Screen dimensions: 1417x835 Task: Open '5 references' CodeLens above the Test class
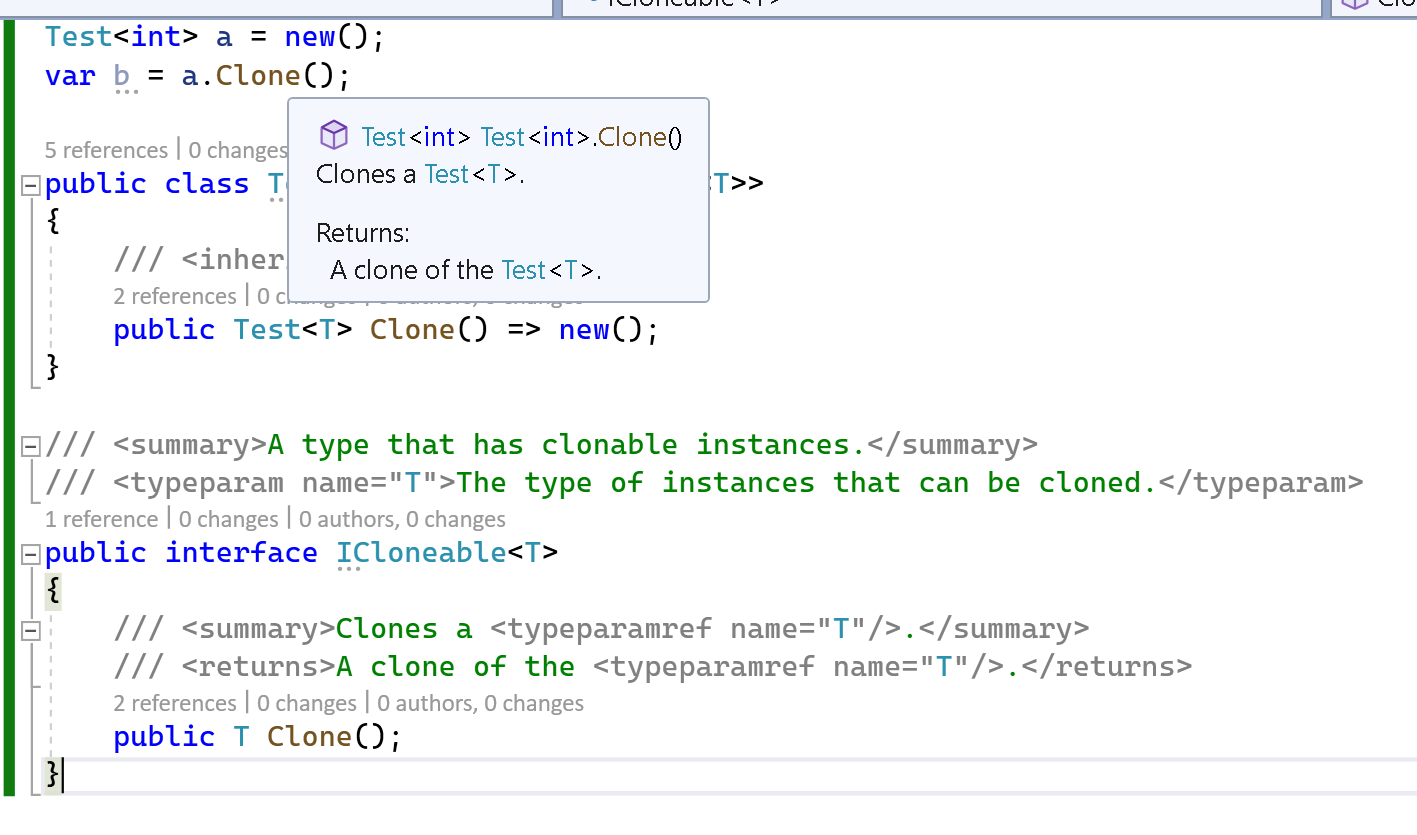pyautogui.click(x=106, y=150)
